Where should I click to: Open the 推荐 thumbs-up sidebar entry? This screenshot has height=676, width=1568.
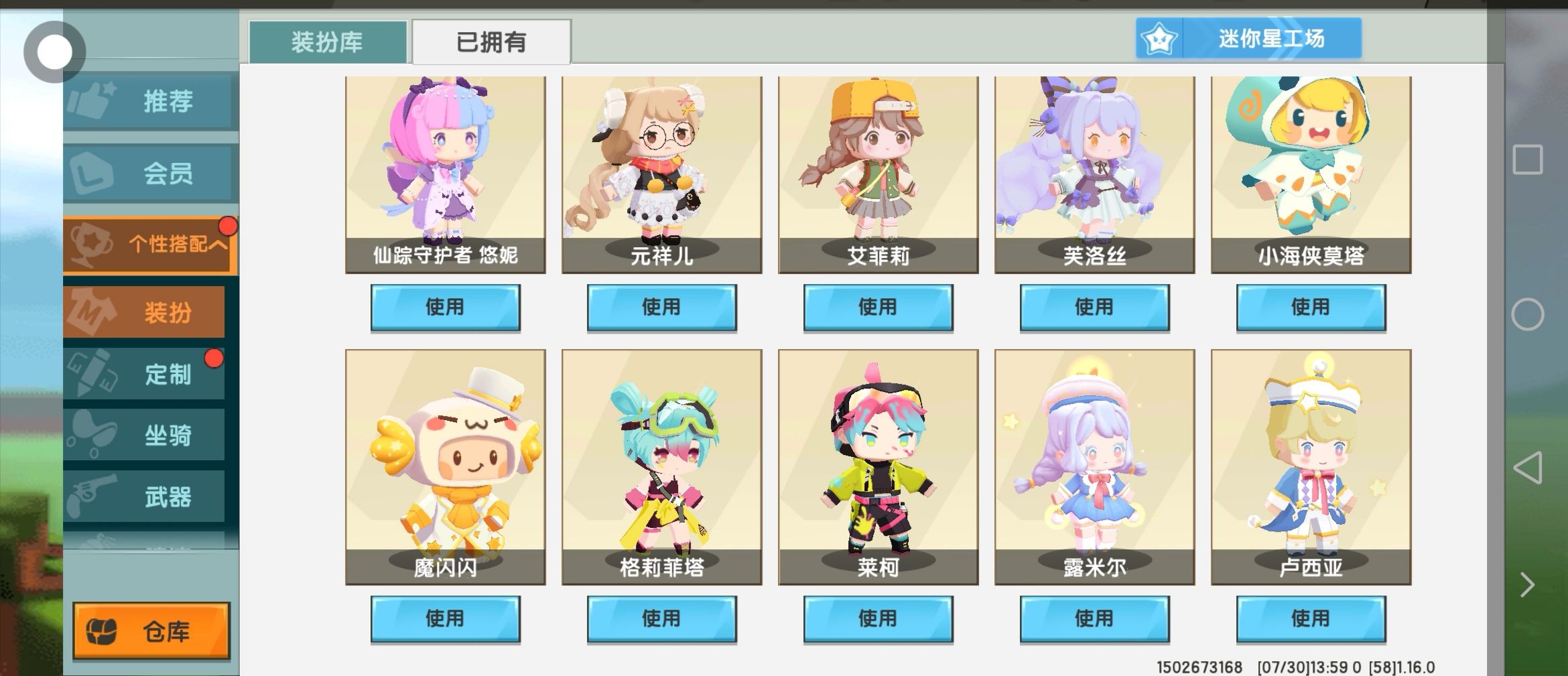click(x=150, y=101)
